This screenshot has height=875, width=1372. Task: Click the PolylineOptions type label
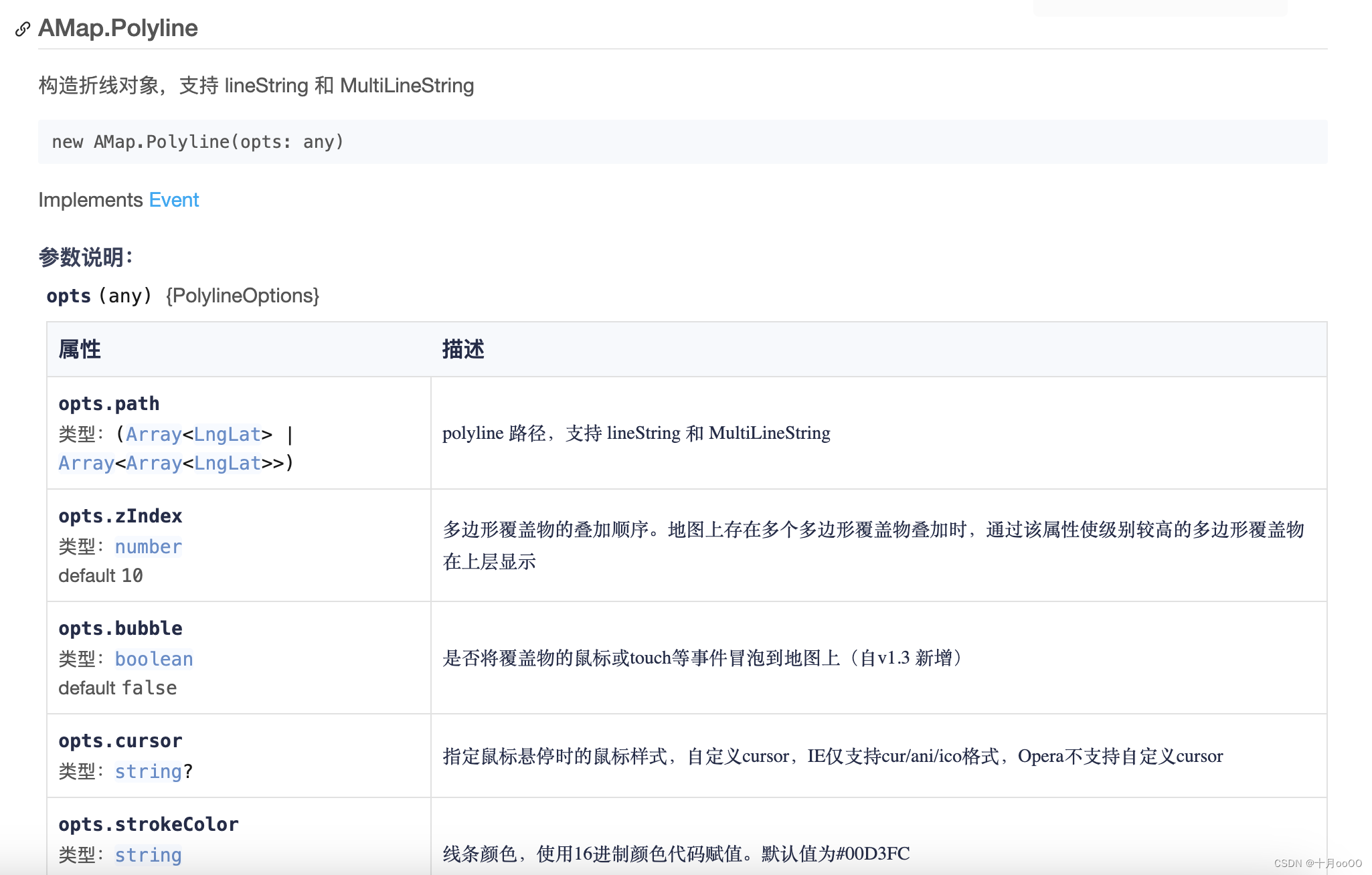pyautogui.click(x=242, y=296)
